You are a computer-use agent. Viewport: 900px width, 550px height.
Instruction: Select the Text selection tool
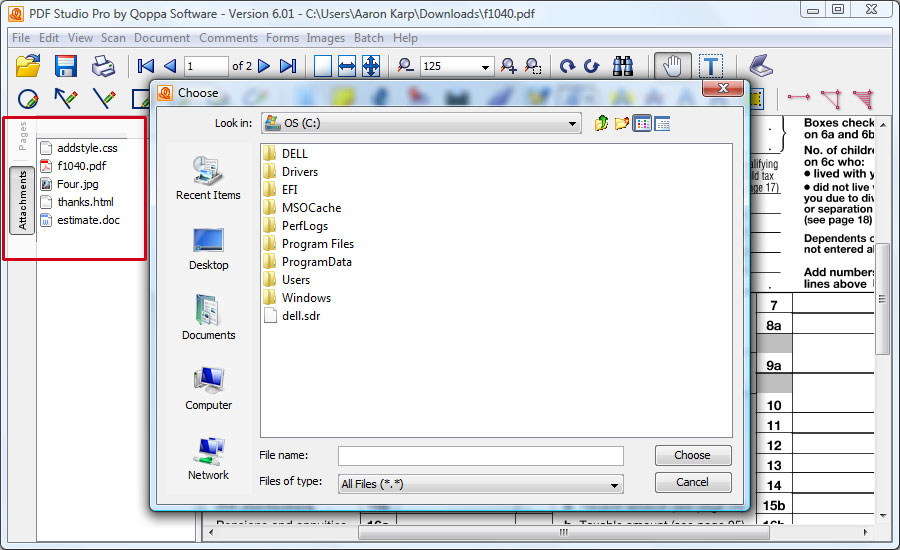pos(711,66)
